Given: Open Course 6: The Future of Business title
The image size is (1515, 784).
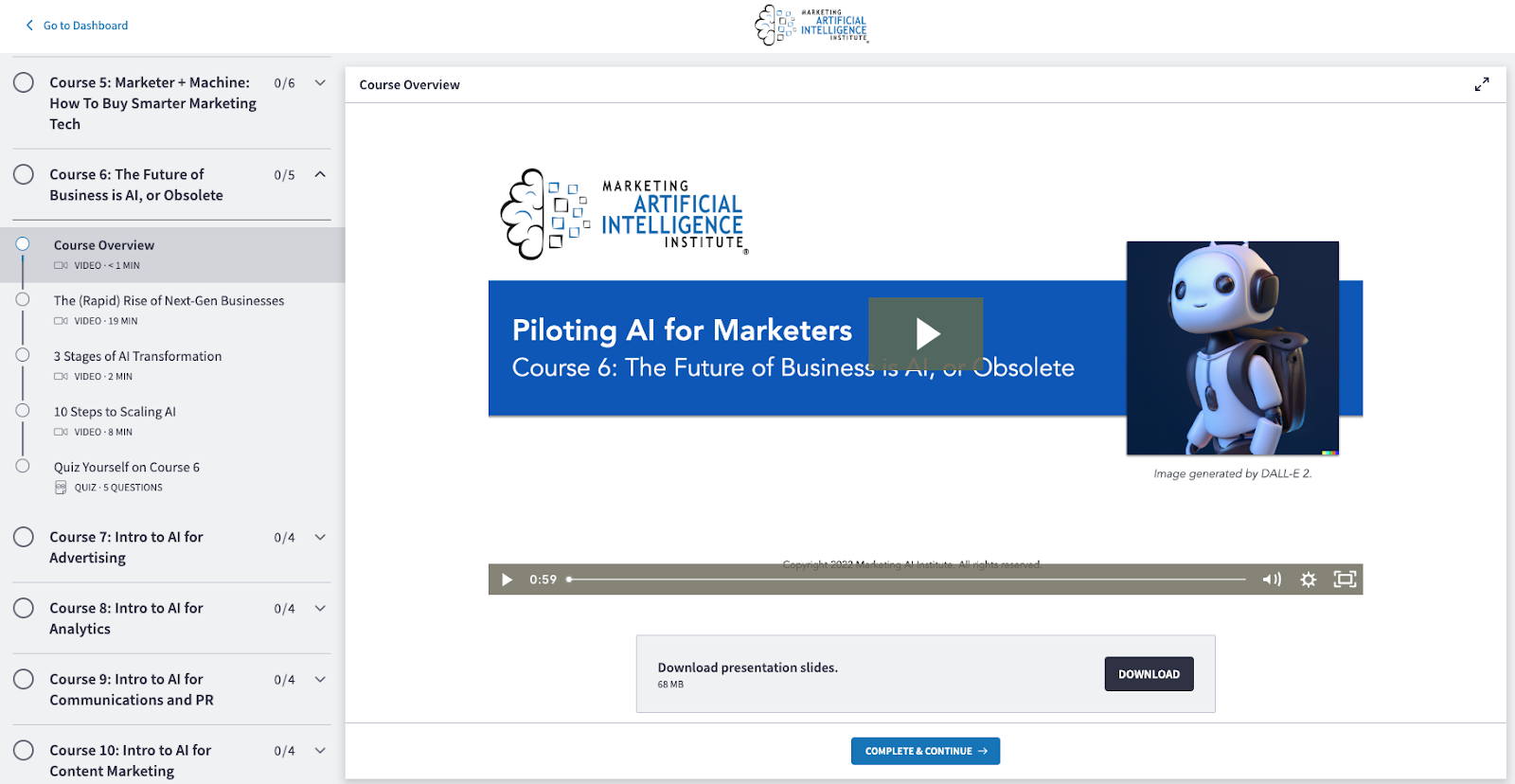Looking at the screenshot, I should 136,185.
